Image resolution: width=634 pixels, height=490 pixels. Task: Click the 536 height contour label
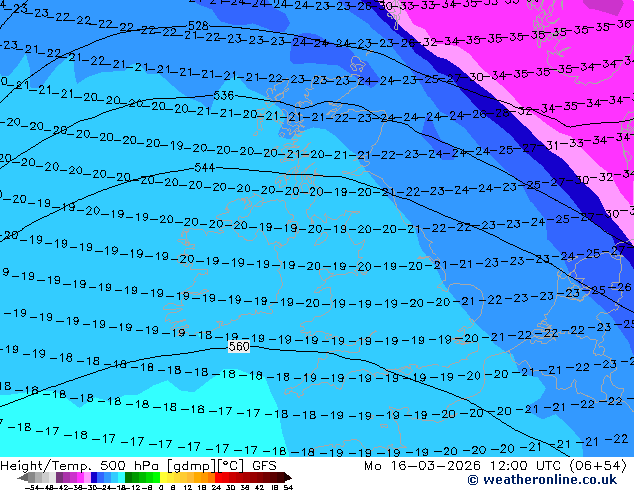[224, 95]
